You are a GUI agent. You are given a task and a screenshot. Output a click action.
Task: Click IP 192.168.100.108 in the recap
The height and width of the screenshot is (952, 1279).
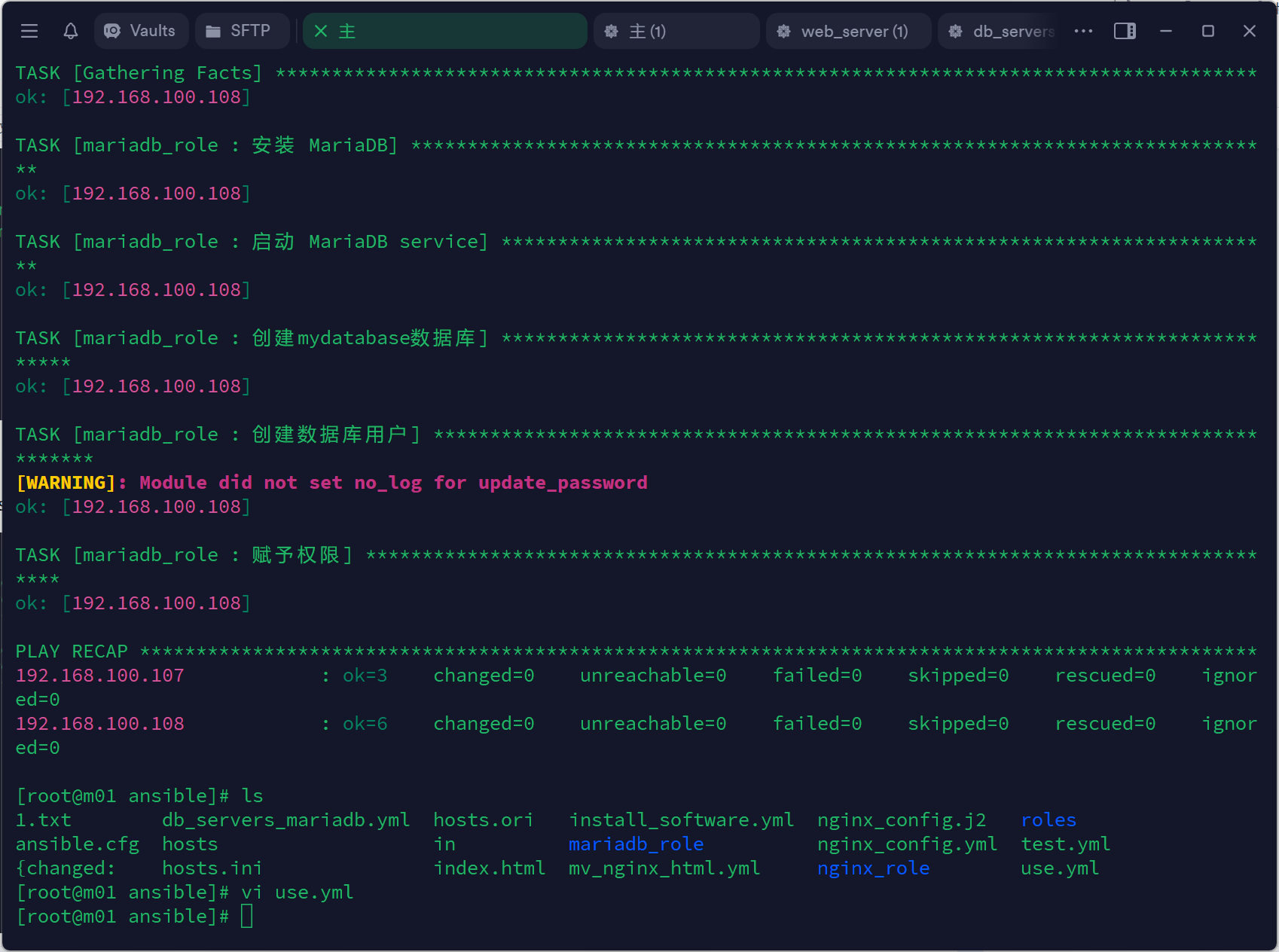[100, 724]
